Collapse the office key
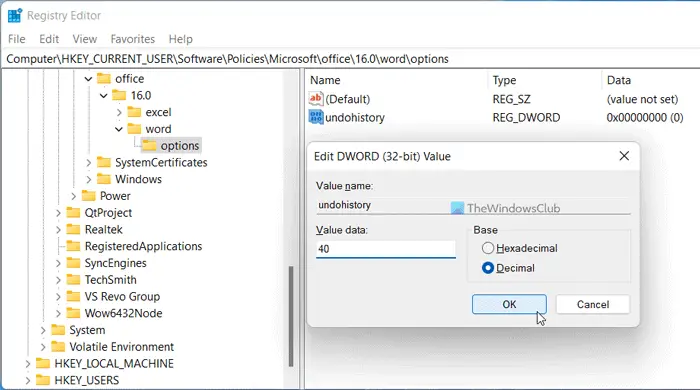Image resolution: width=700 pixels, height=390 pixels. pyautogui.click(x=88, y=79)
